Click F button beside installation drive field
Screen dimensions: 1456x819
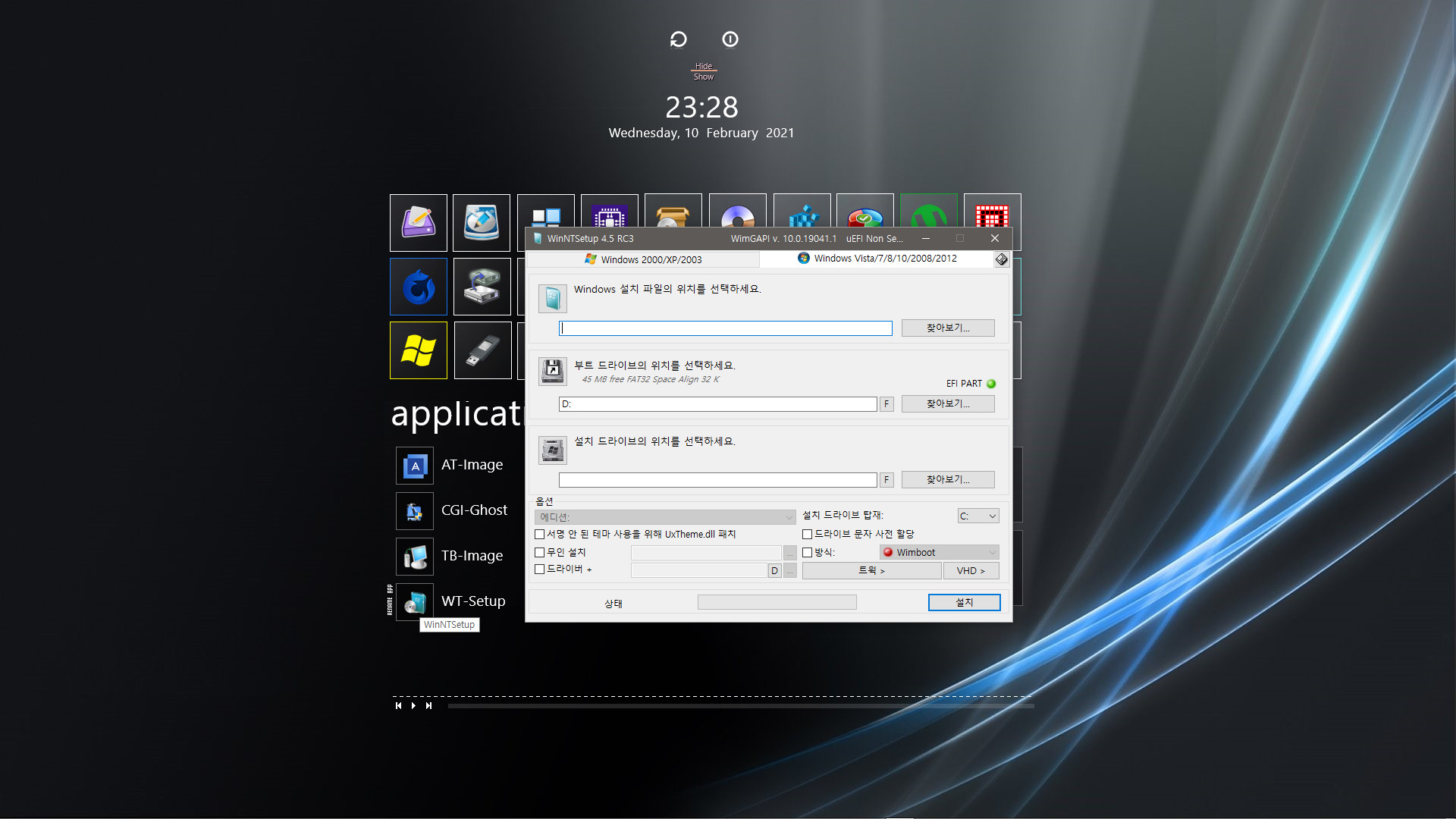click(x=886, y=480)
